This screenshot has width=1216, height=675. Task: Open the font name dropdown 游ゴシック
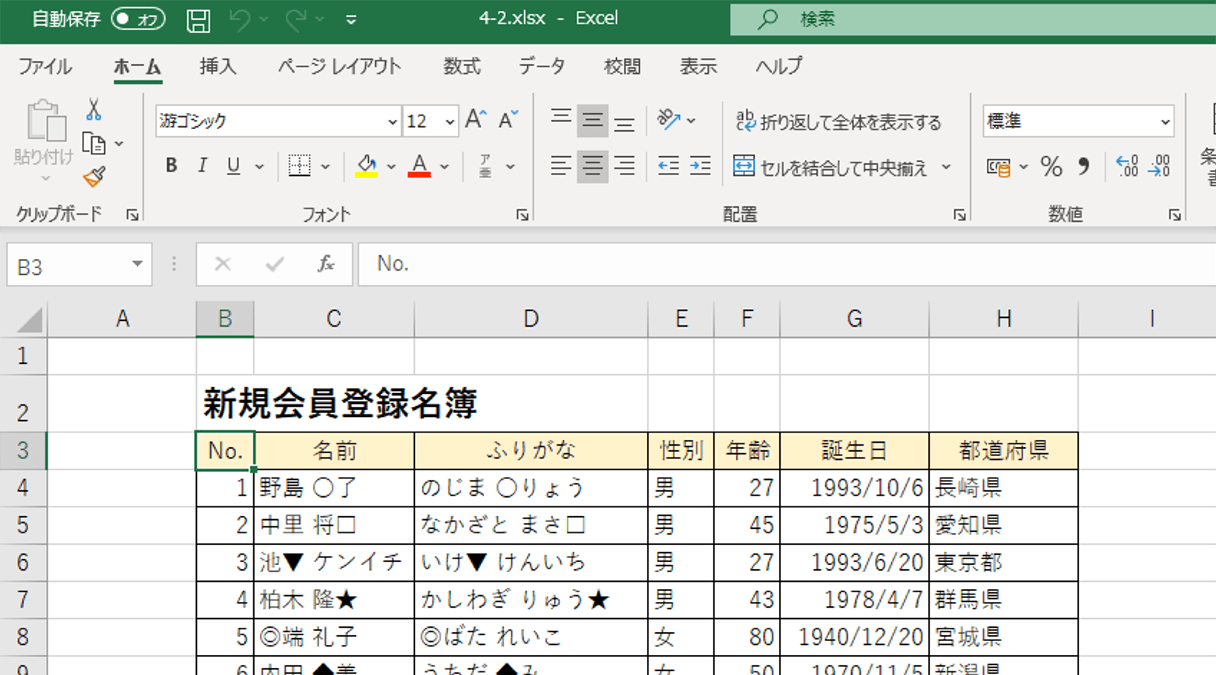click(392, 122)
